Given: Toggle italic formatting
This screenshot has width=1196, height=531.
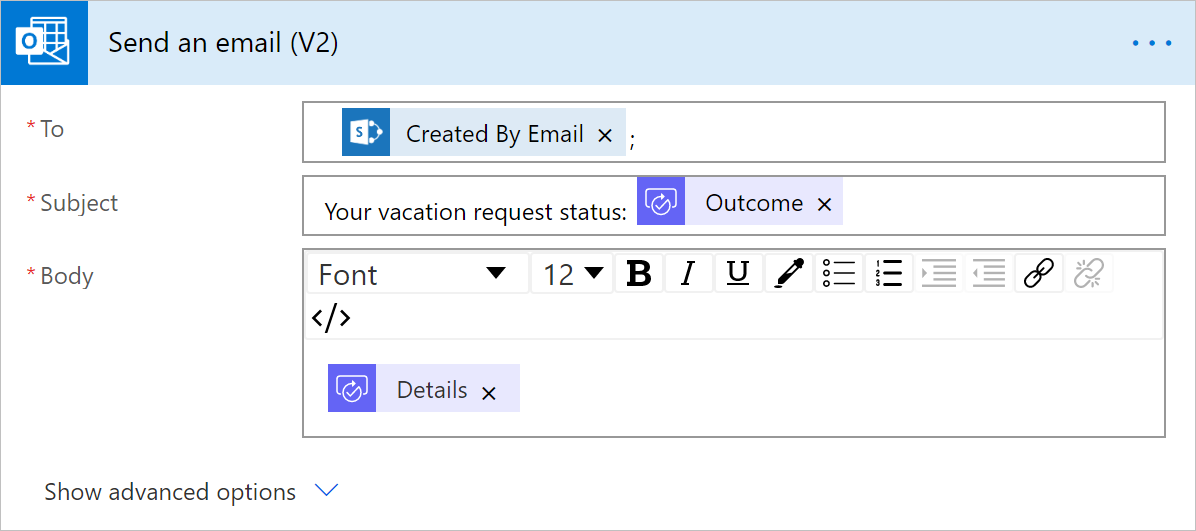Looking at the screenshot, I should click(x=688, y=274).
